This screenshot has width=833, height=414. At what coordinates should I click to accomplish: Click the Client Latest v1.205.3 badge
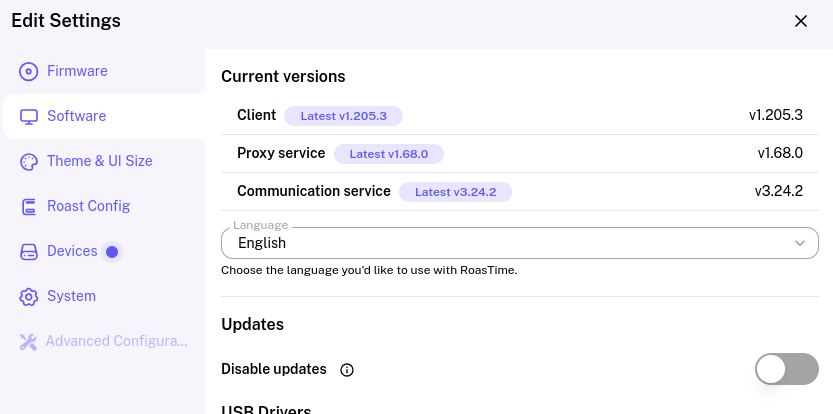343,116
